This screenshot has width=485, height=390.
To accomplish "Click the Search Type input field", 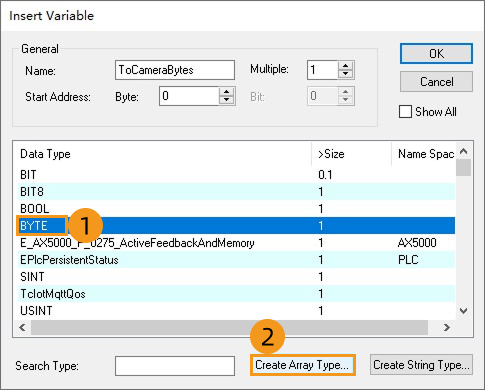I will [175, 366].
